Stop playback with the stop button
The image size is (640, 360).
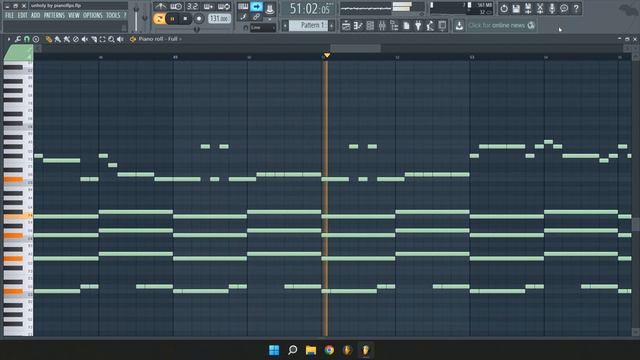(185, 19)
